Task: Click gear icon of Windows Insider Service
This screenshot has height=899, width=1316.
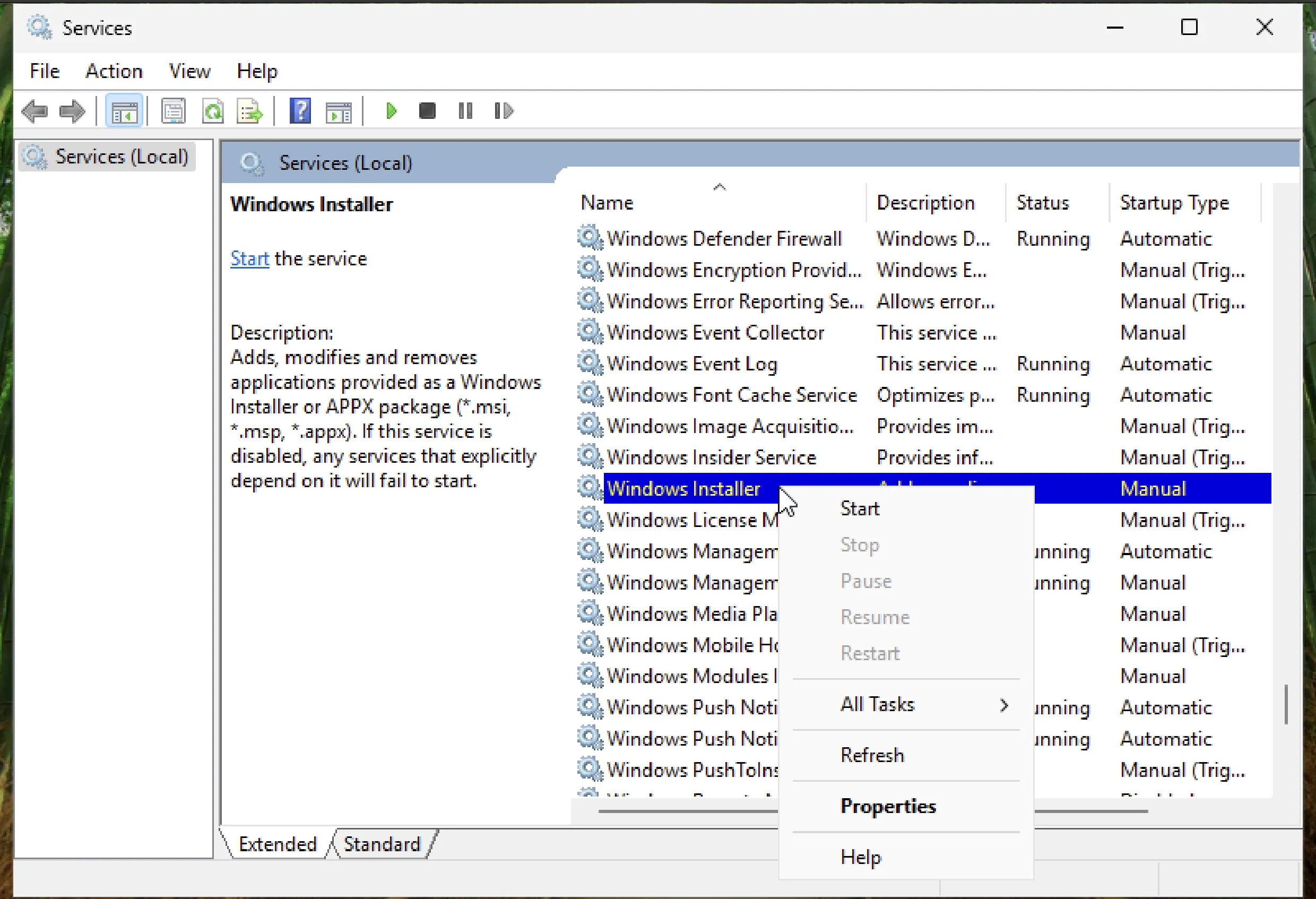Action: click(590, 456)
